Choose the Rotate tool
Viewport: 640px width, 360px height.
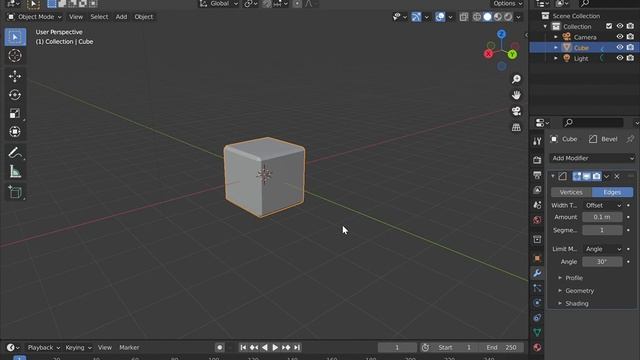click(15, 95)
